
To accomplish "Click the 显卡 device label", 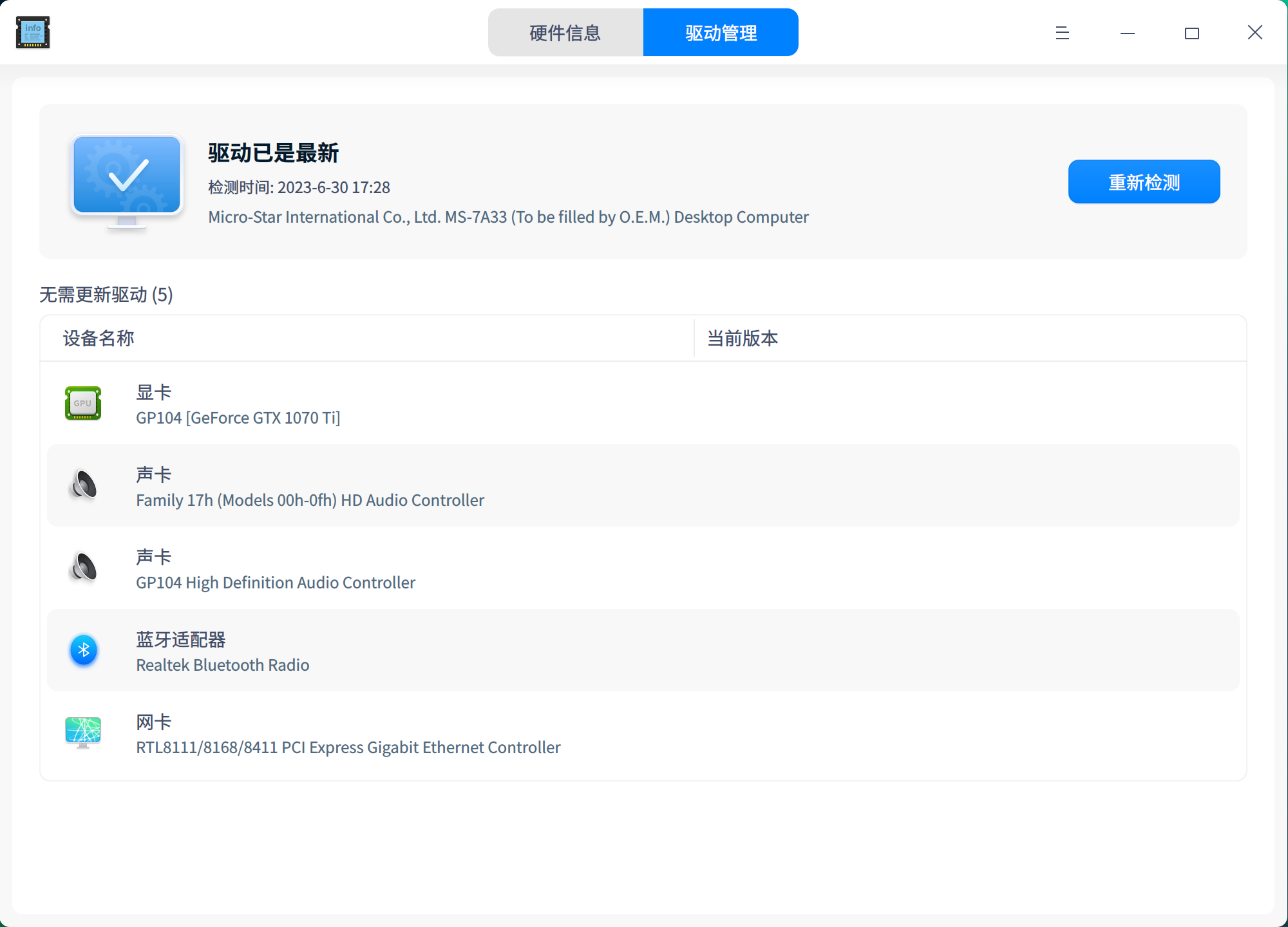I will [153, 392].
